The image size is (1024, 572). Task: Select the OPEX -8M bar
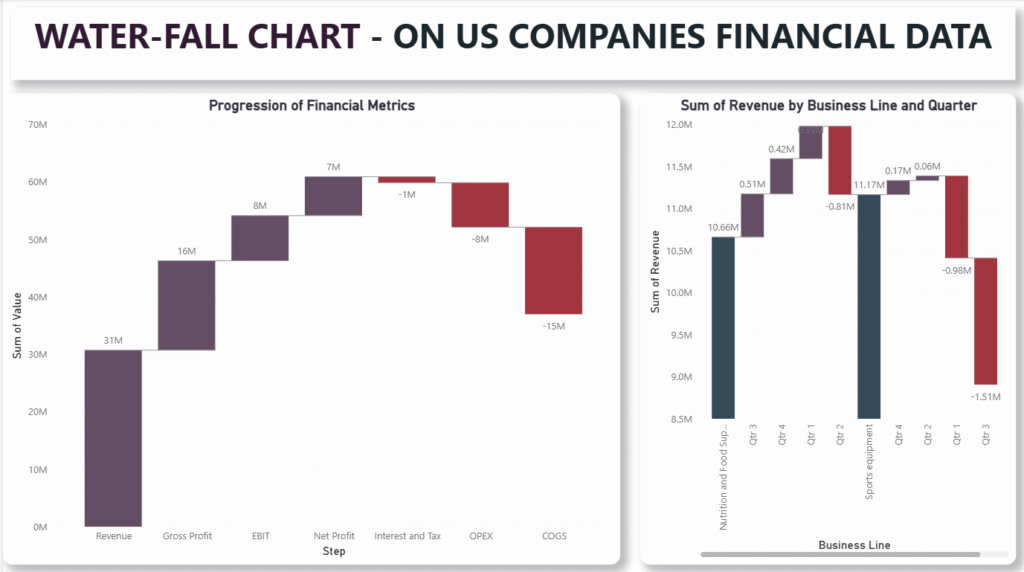480,205
